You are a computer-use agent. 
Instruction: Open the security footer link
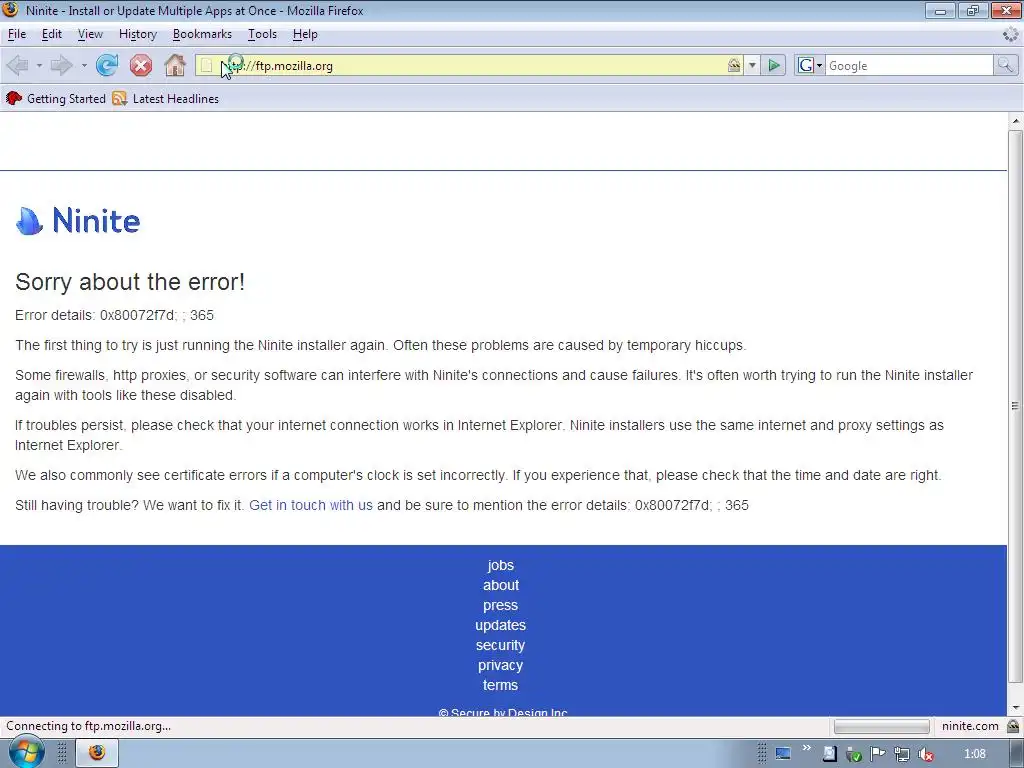[500, 645]
